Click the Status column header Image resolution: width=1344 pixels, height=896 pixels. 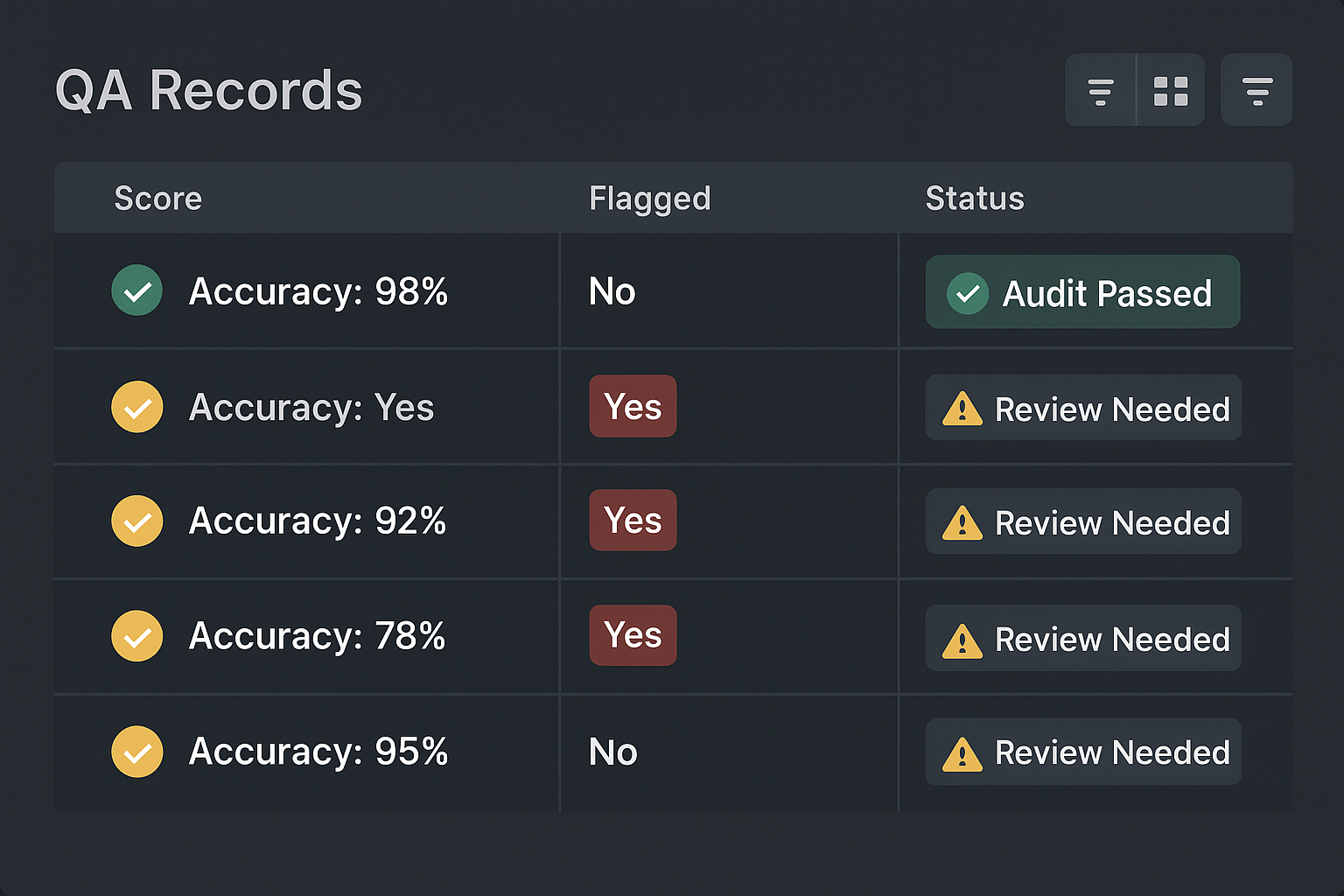[x=975, y=199]
